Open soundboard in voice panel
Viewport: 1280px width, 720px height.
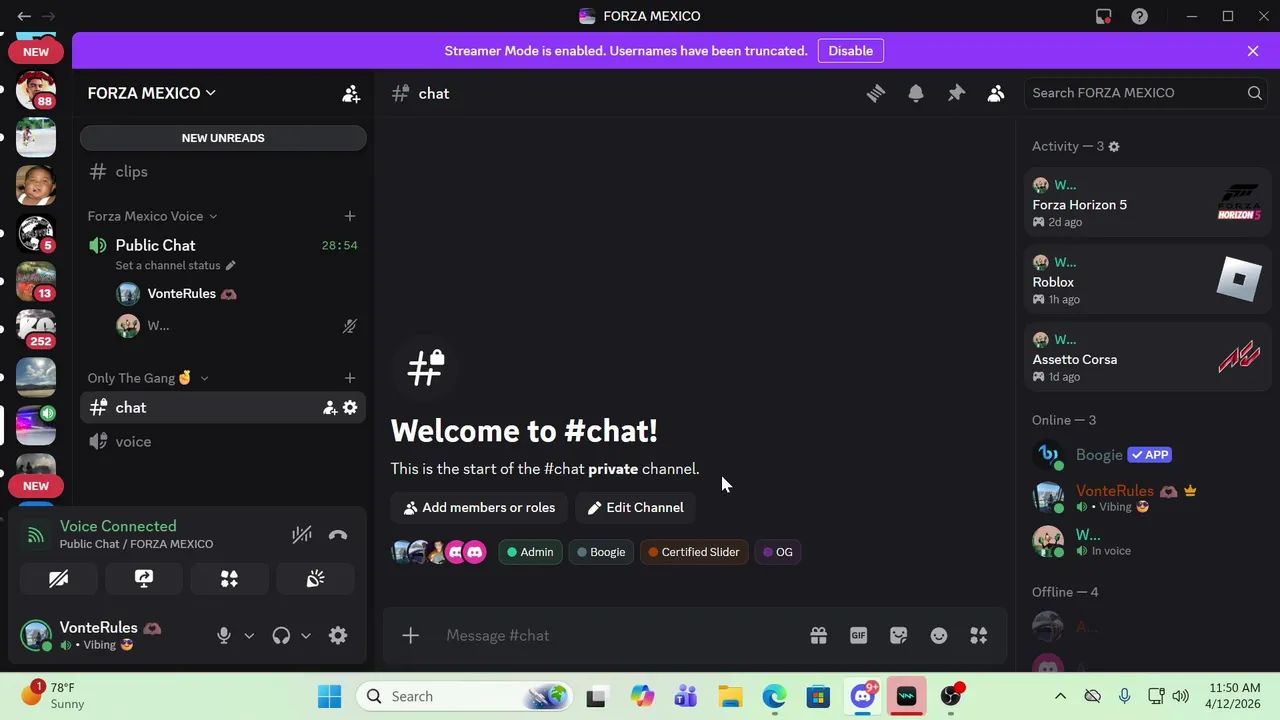click(315, 579)
